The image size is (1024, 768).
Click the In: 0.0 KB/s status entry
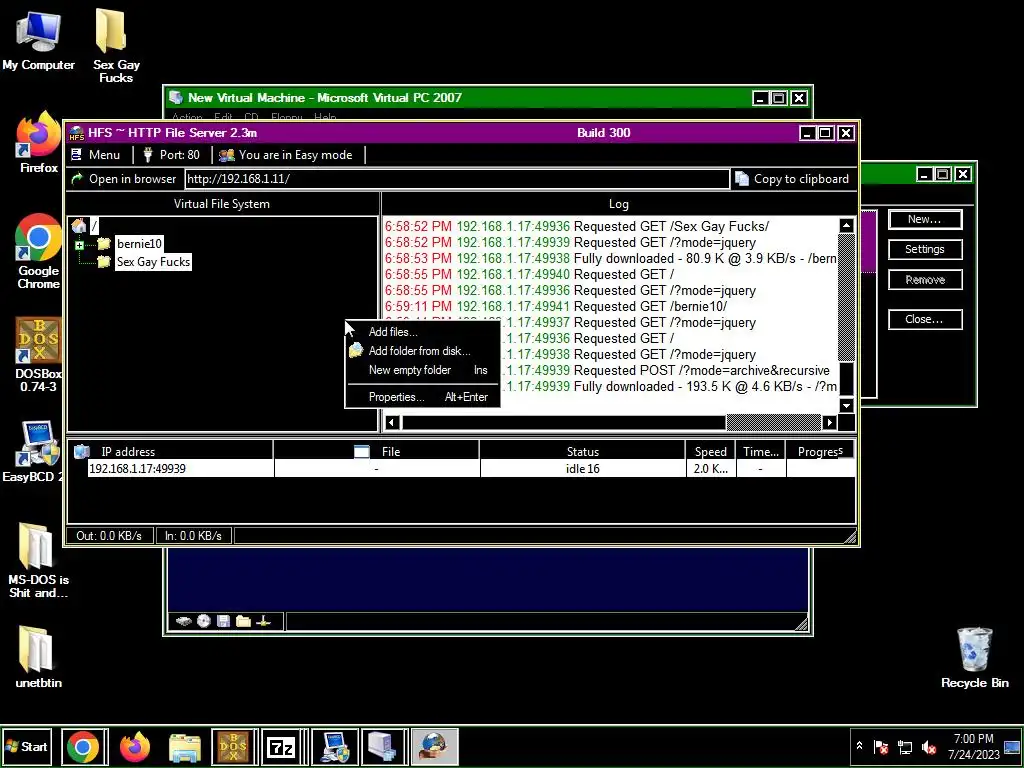pos(193,536)
